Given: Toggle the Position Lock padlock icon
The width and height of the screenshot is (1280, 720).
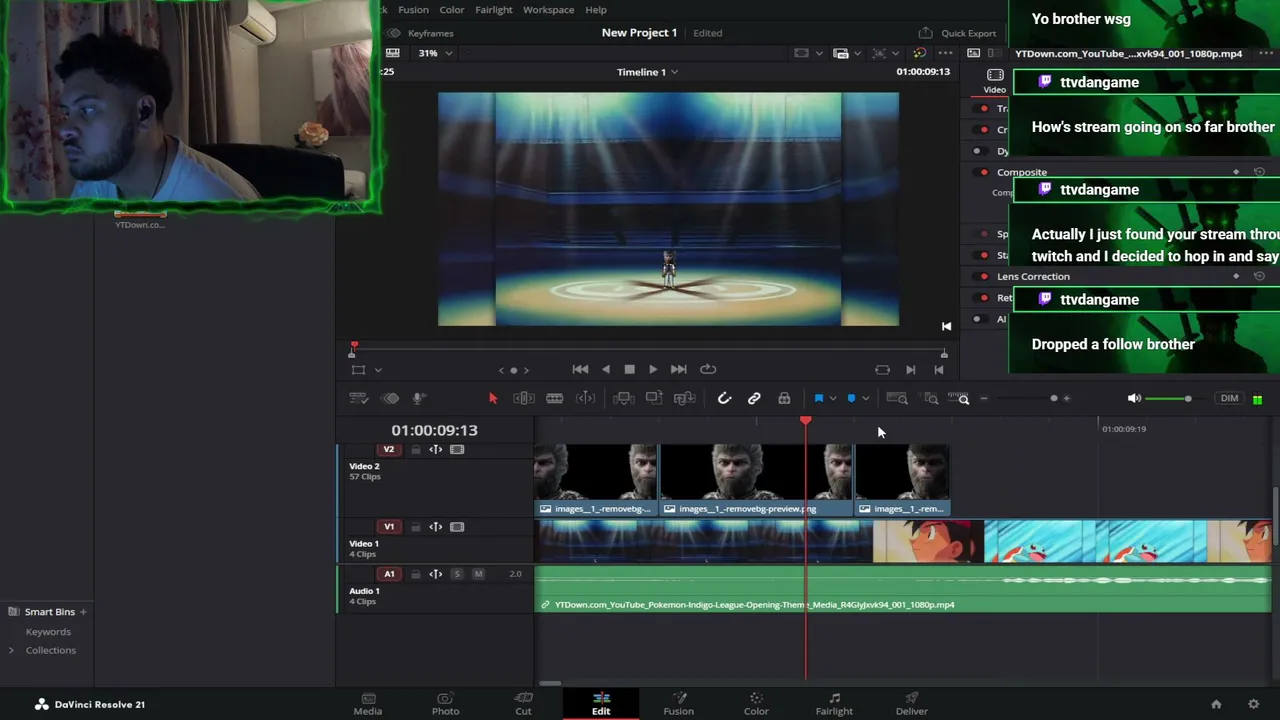Looking at the screenshot, I should 784,398.
